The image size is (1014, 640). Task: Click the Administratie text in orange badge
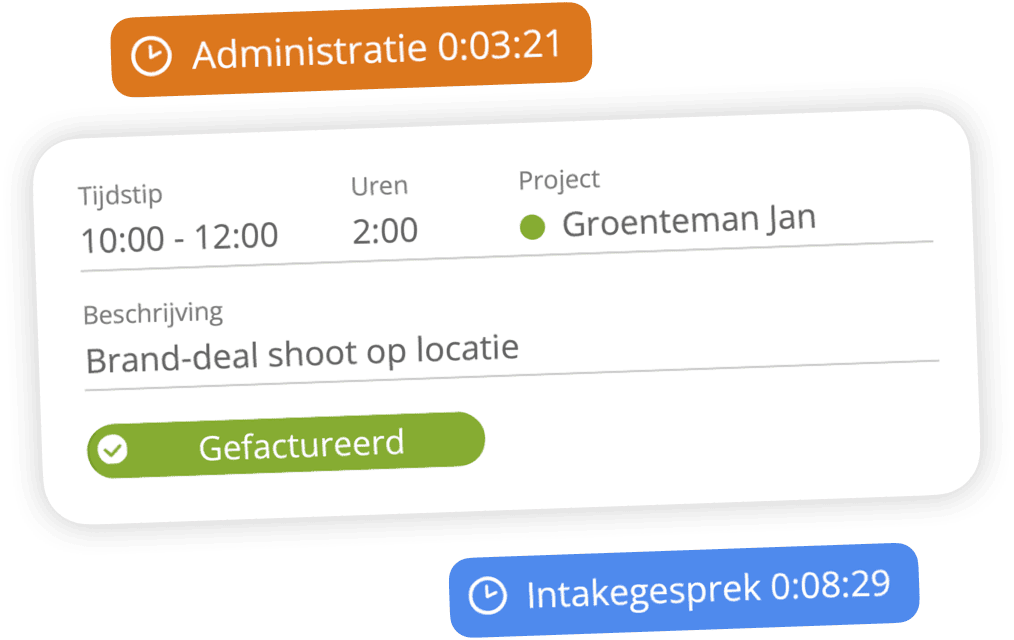click(x=310, y=51)
